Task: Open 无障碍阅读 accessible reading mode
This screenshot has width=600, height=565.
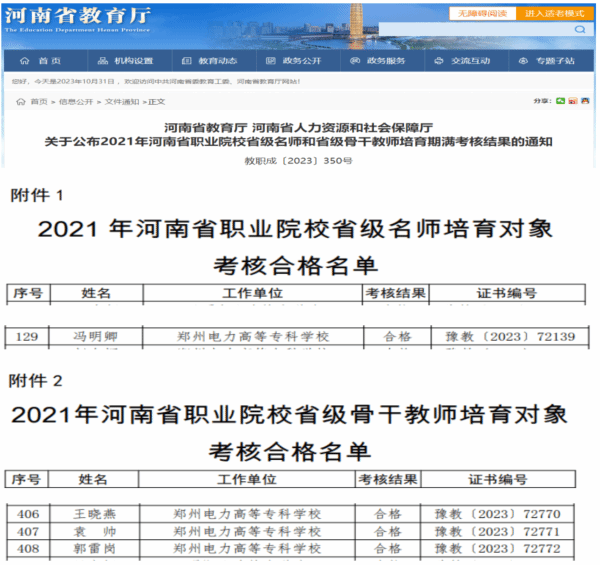Action: pos(483,13)
